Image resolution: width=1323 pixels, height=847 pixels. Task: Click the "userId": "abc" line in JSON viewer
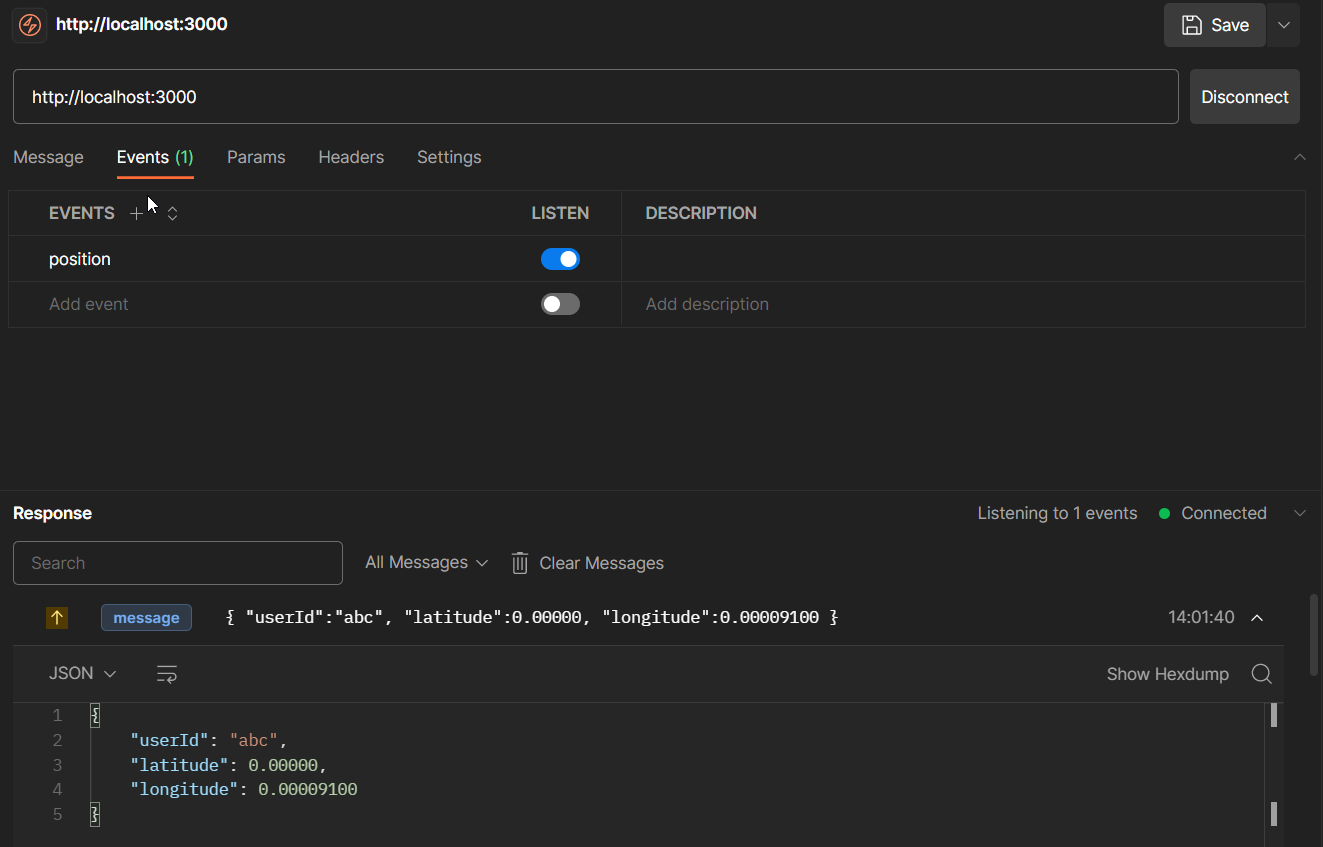208,741
